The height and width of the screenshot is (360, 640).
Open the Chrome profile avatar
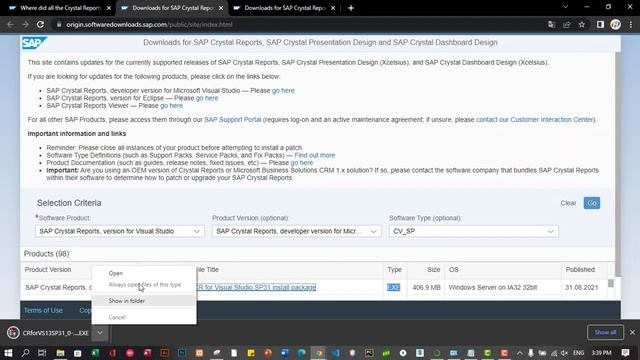[x=616, y=24]
